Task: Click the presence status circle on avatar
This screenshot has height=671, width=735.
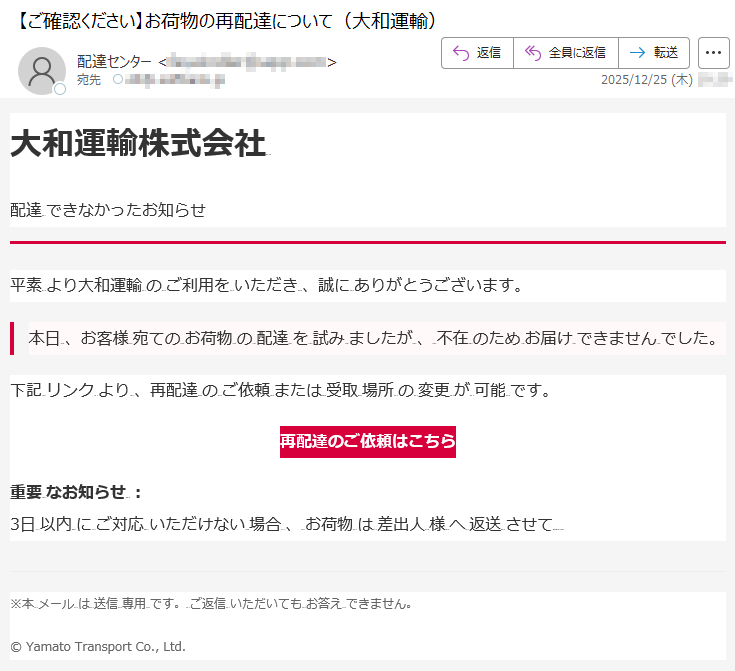Action: tap(59, 90)
